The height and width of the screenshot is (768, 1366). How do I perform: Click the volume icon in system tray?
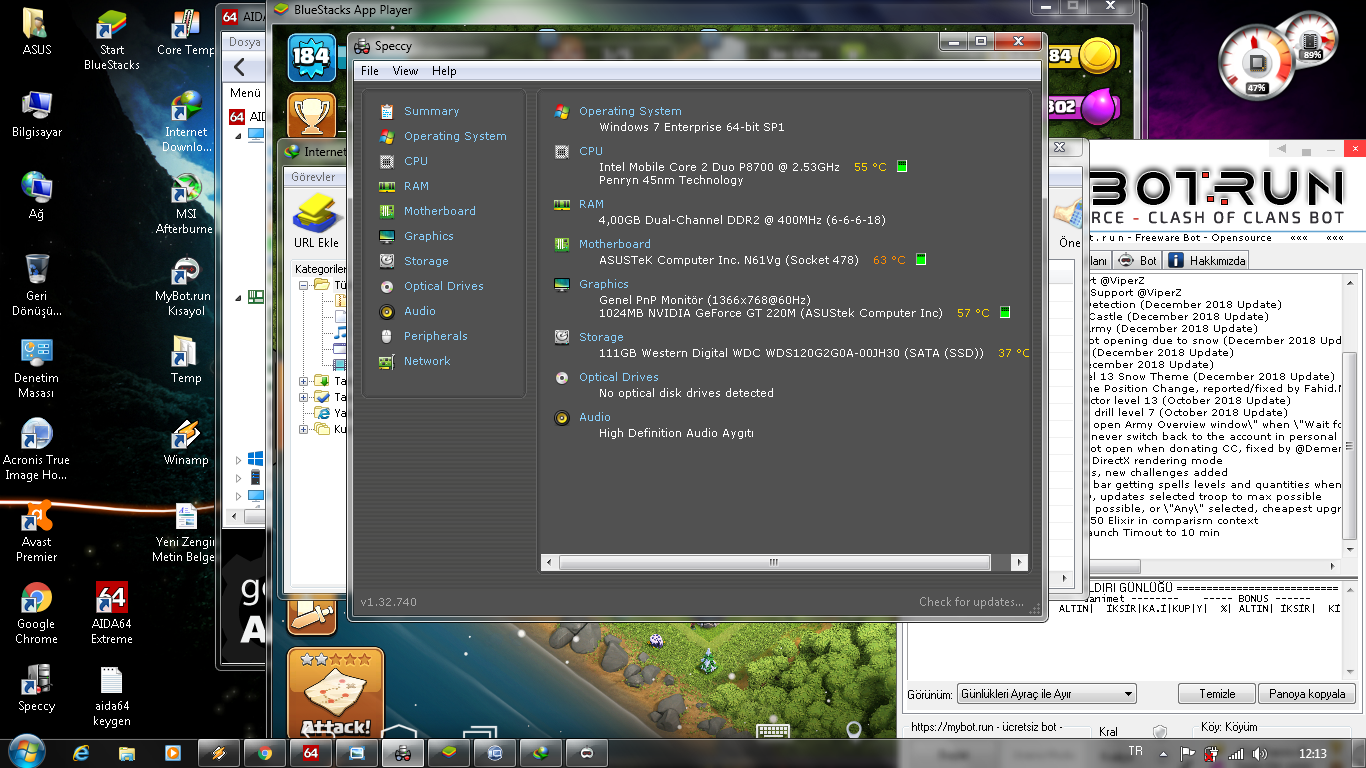(x=1259, y=753)
